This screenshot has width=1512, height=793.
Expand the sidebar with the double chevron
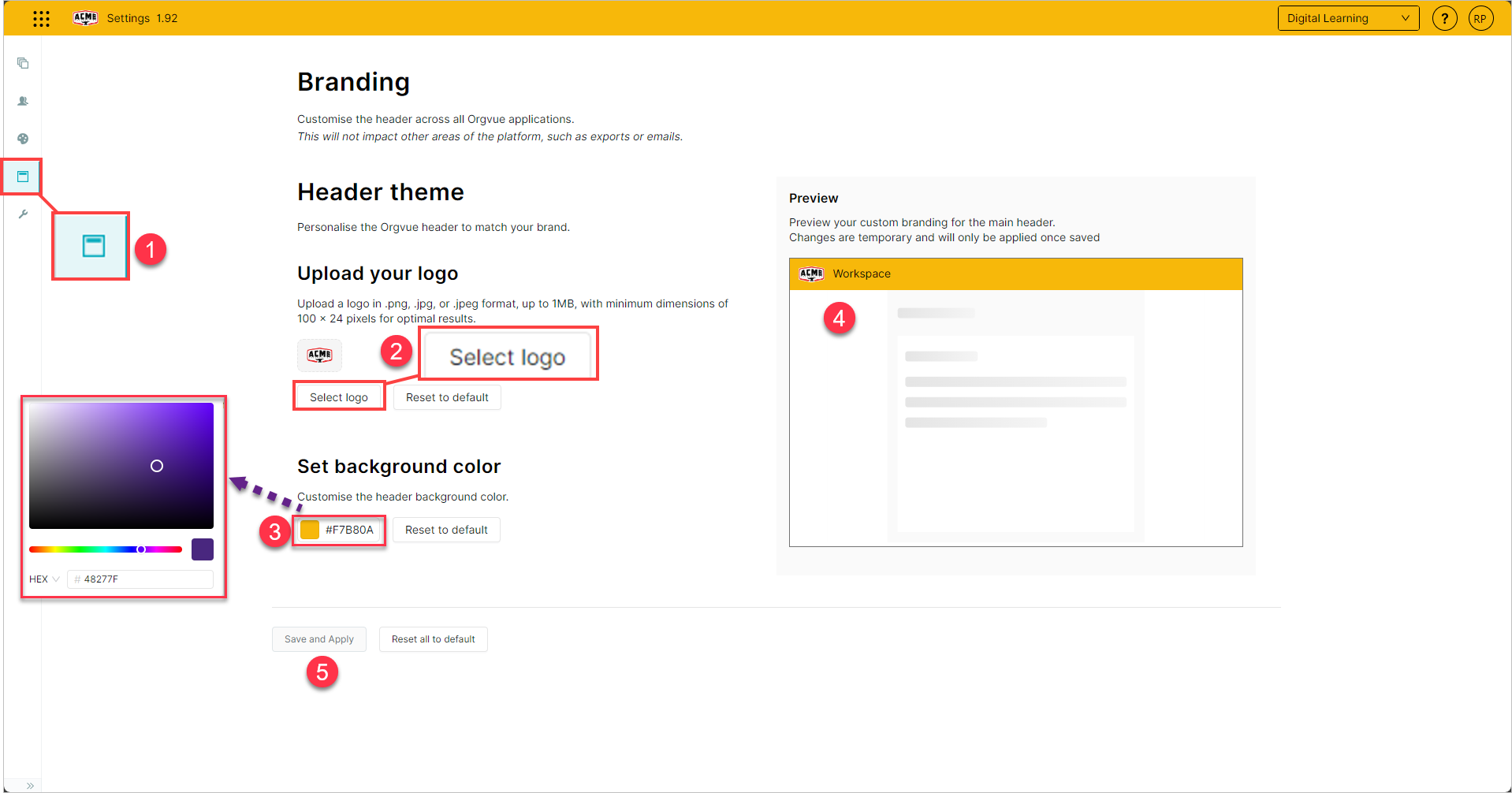point(30,785)
